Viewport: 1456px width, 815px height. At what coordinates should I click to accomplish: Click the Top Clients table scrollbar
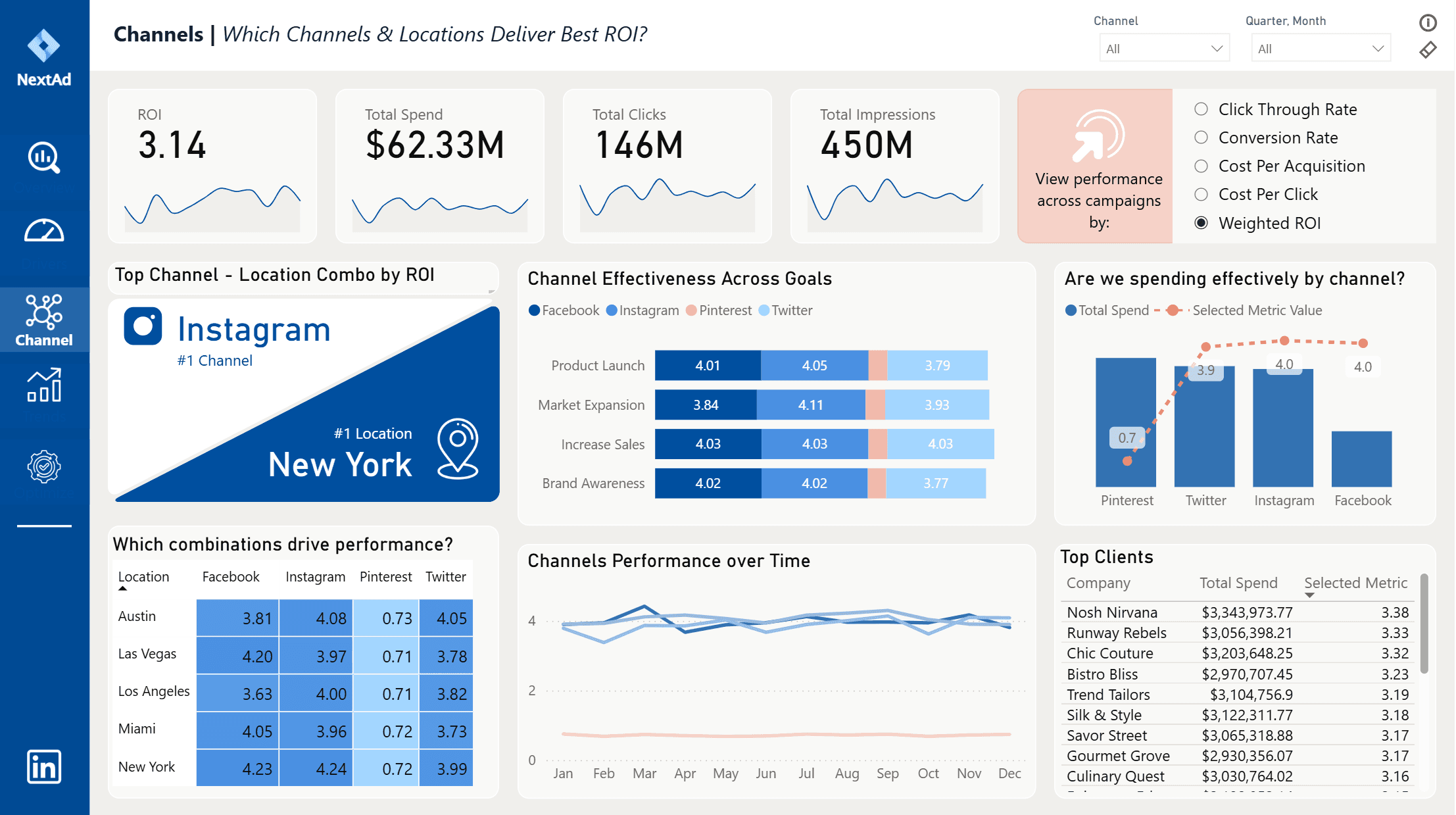click(x=1424, y=624)
